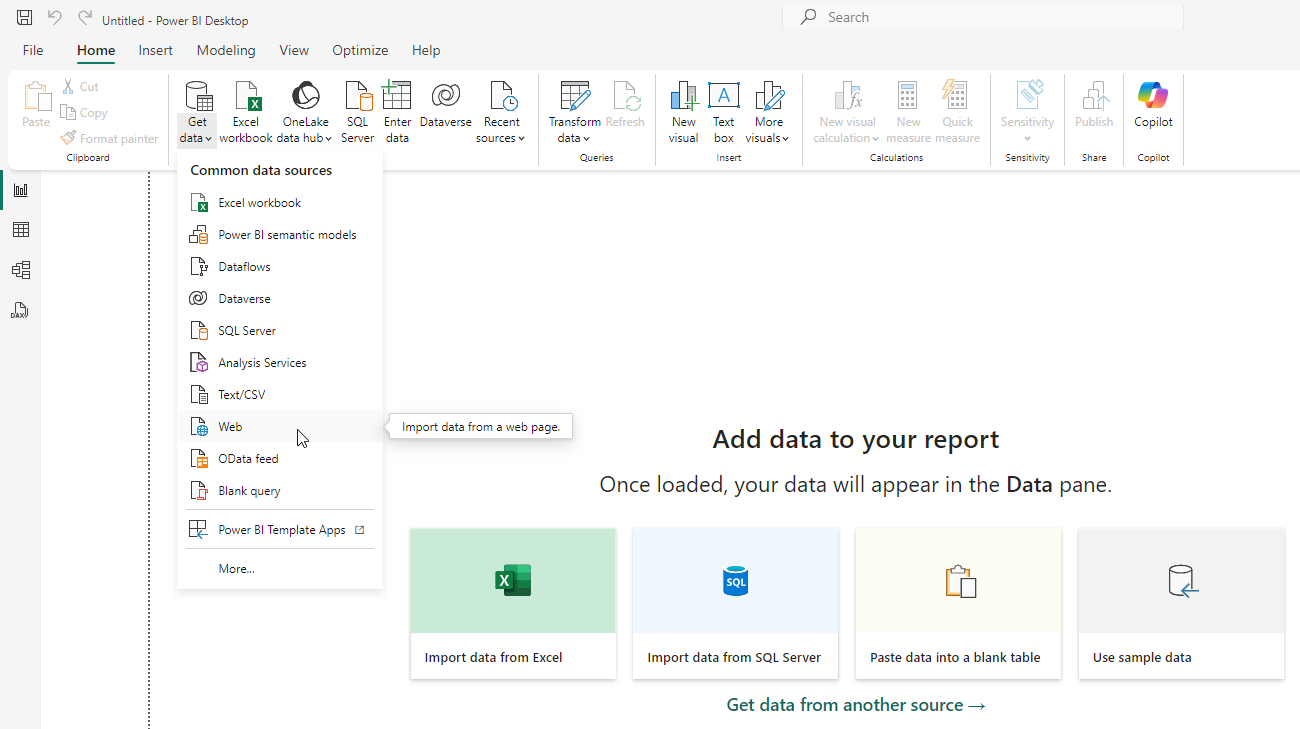Viewport: 1300px width, 729px height.
Task: Choose Power BI semantic models in the list
Action: click(x=280, y=235)
